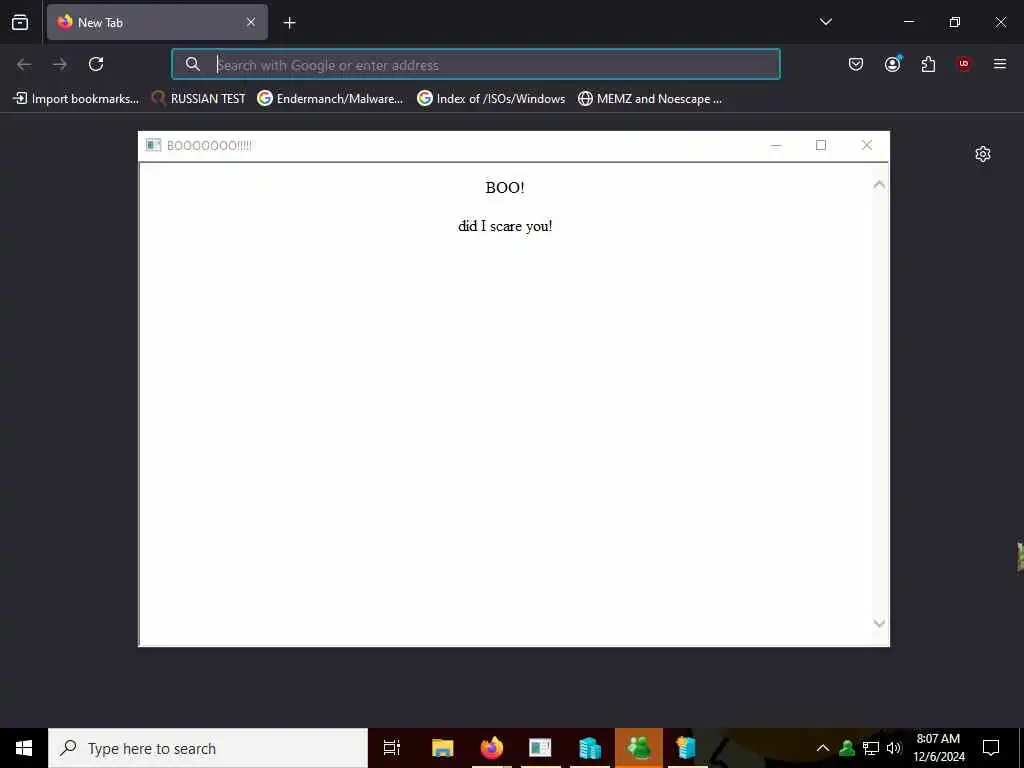Click green user icon in system tray

tap(847, 748)
